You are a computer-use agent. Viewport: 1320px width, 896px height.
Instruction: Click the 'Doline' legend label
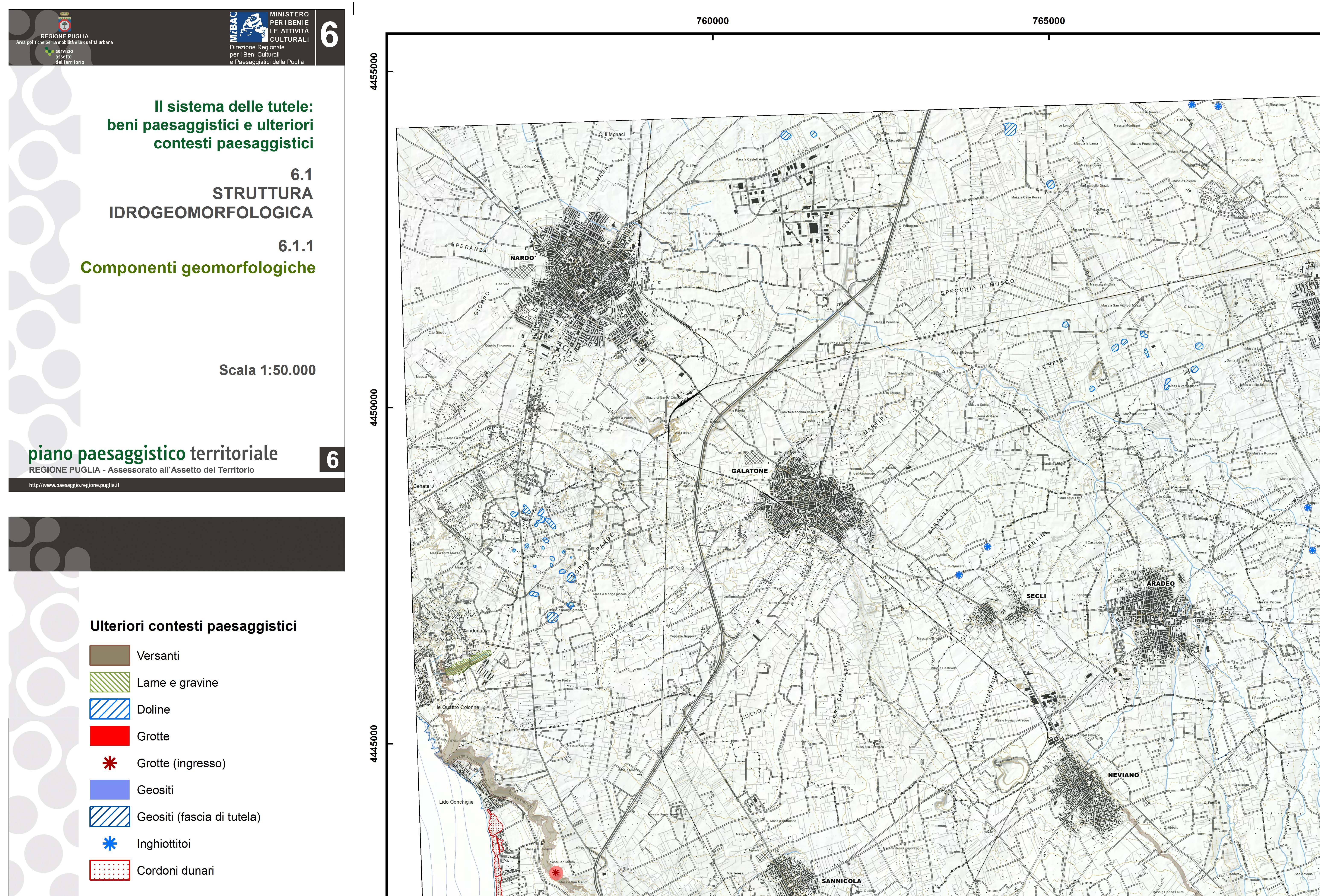pos(153,709)
